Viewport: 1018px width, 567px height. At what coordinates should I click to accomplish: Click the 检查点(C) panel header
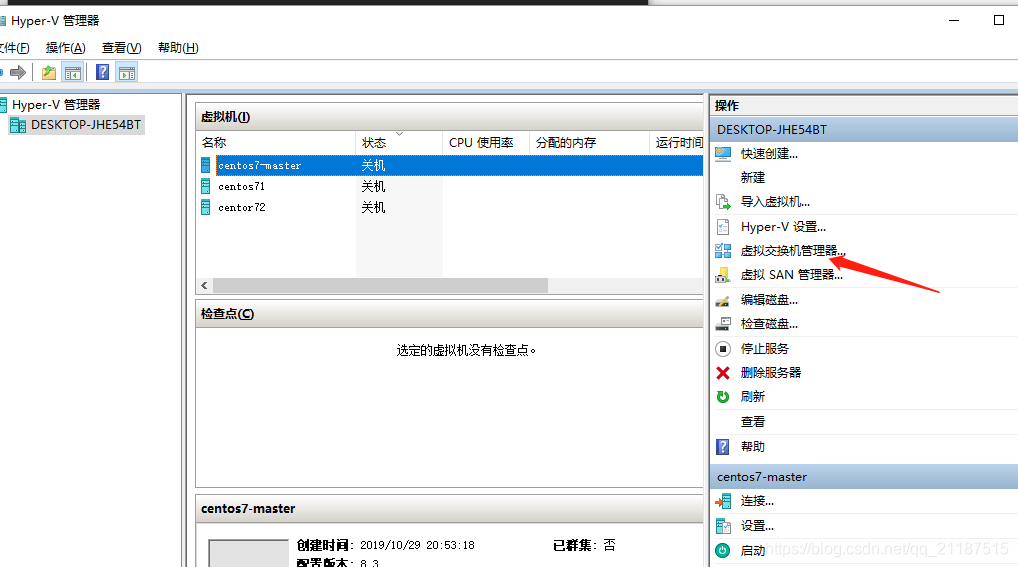(449, 314)
